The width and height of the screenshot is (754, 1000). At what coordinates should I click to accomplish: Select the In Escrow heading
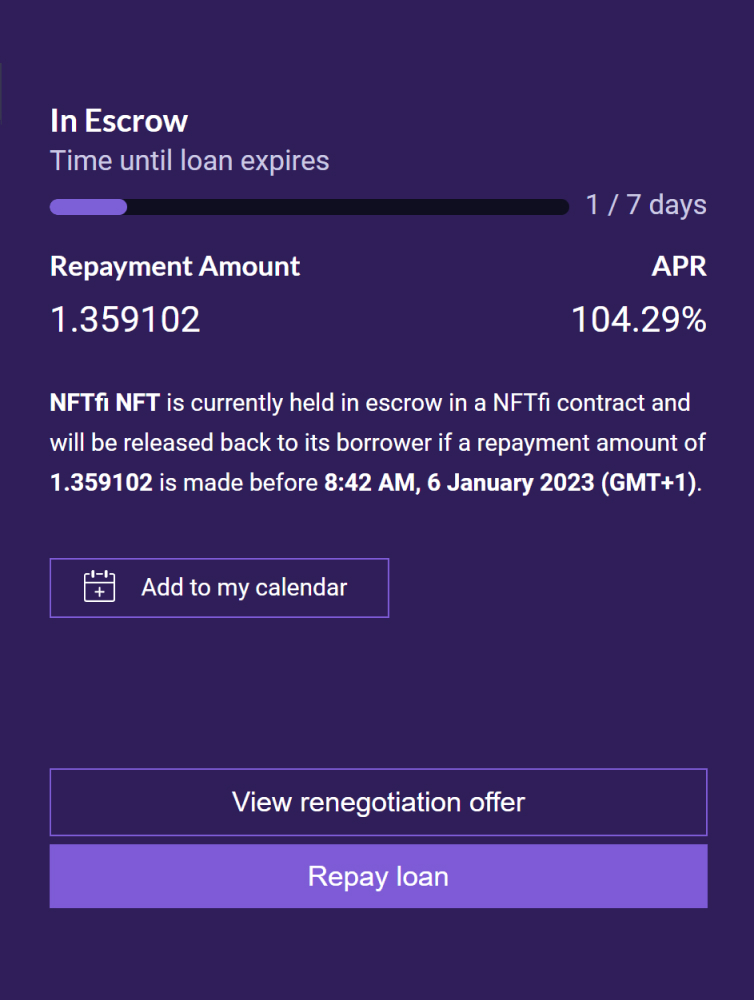pos(119,121)
